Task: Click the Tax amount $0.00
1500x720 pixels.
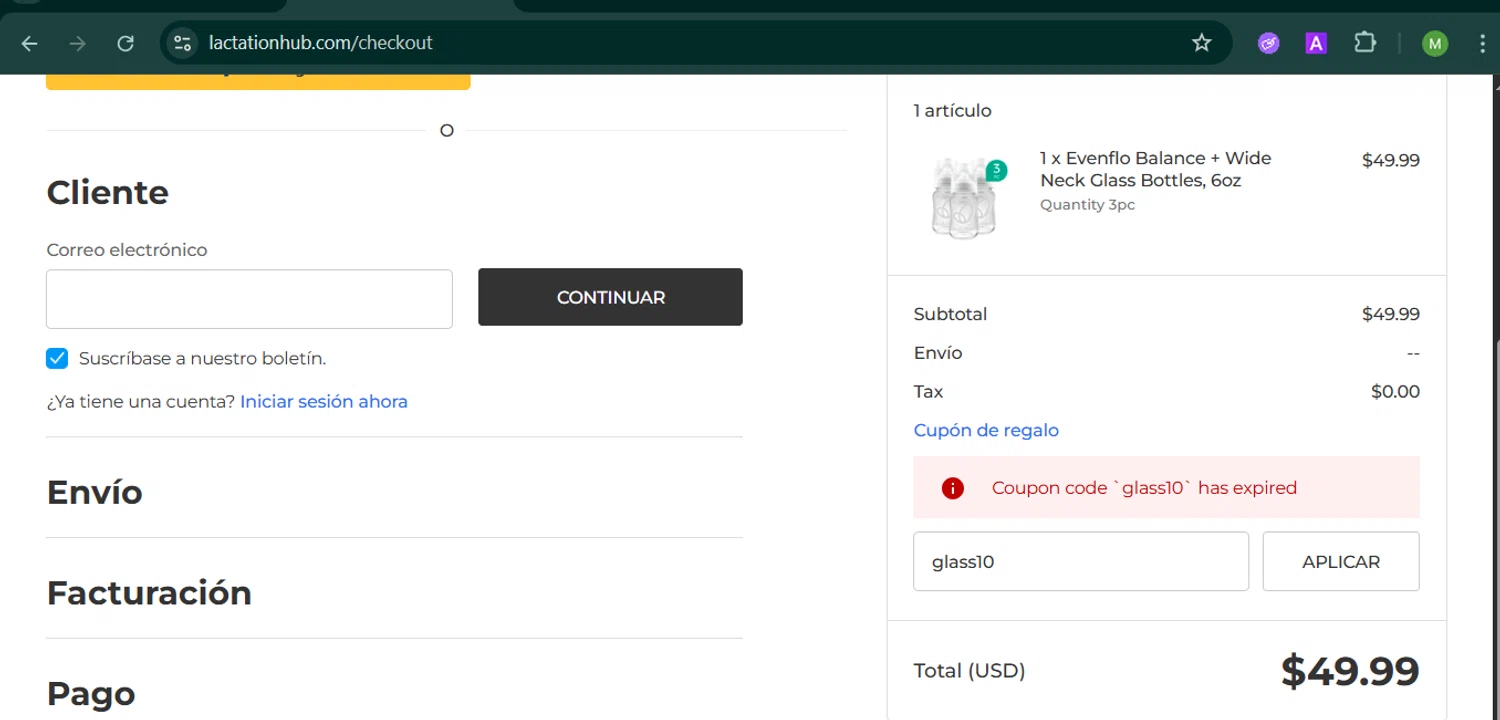Action: [x=1395, y=392]
